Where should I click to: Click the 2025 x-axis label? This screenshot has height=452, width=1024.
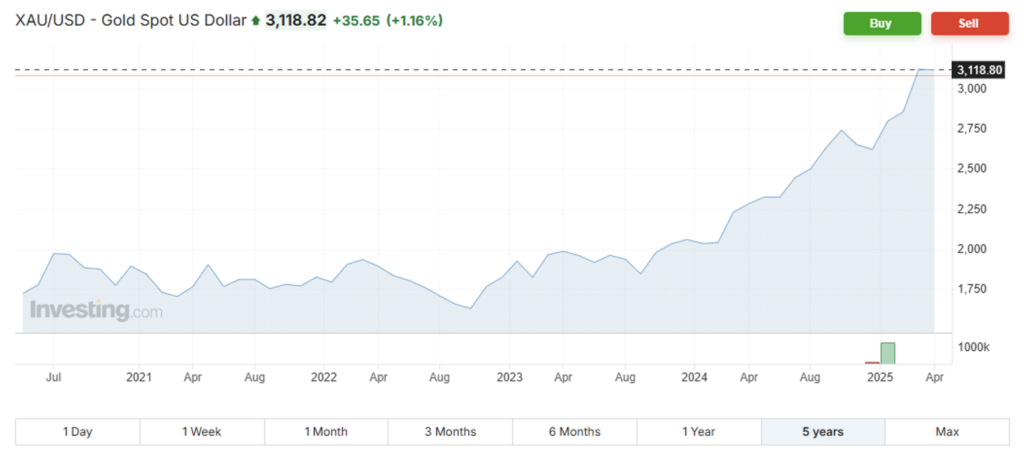(880, 378)
